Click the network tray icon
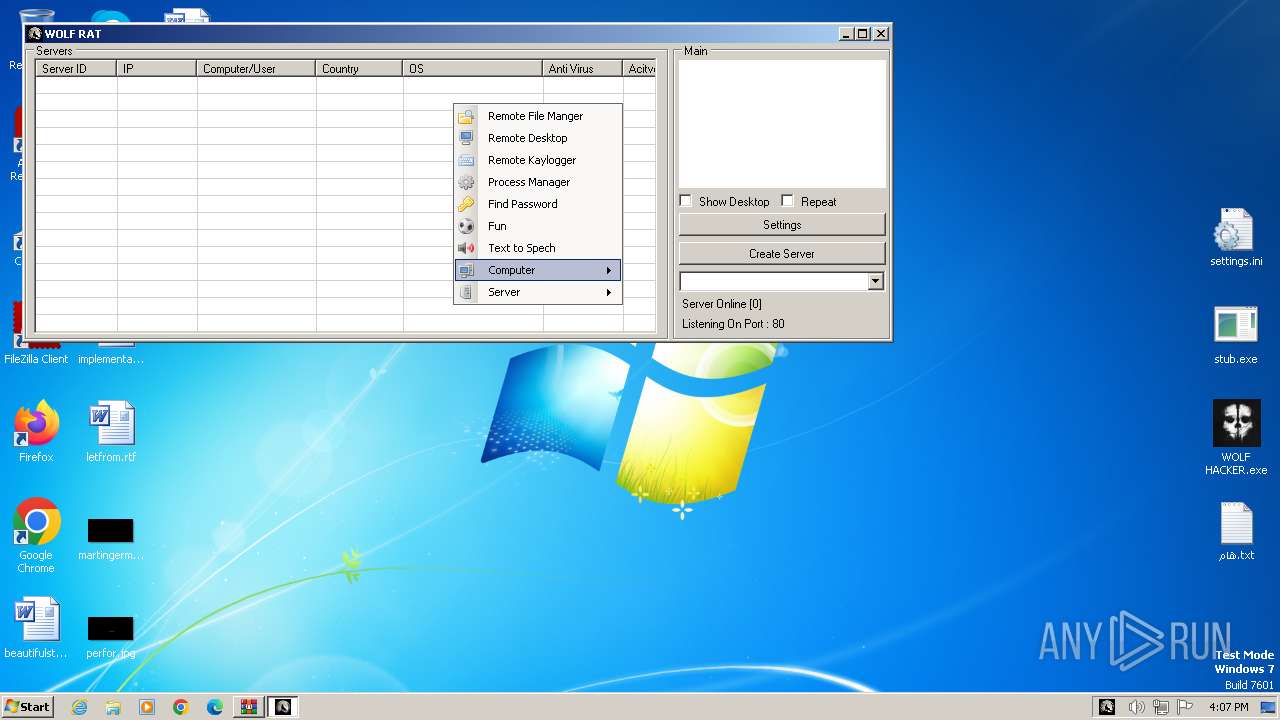1280x720 pixels. pos(1160,707)
